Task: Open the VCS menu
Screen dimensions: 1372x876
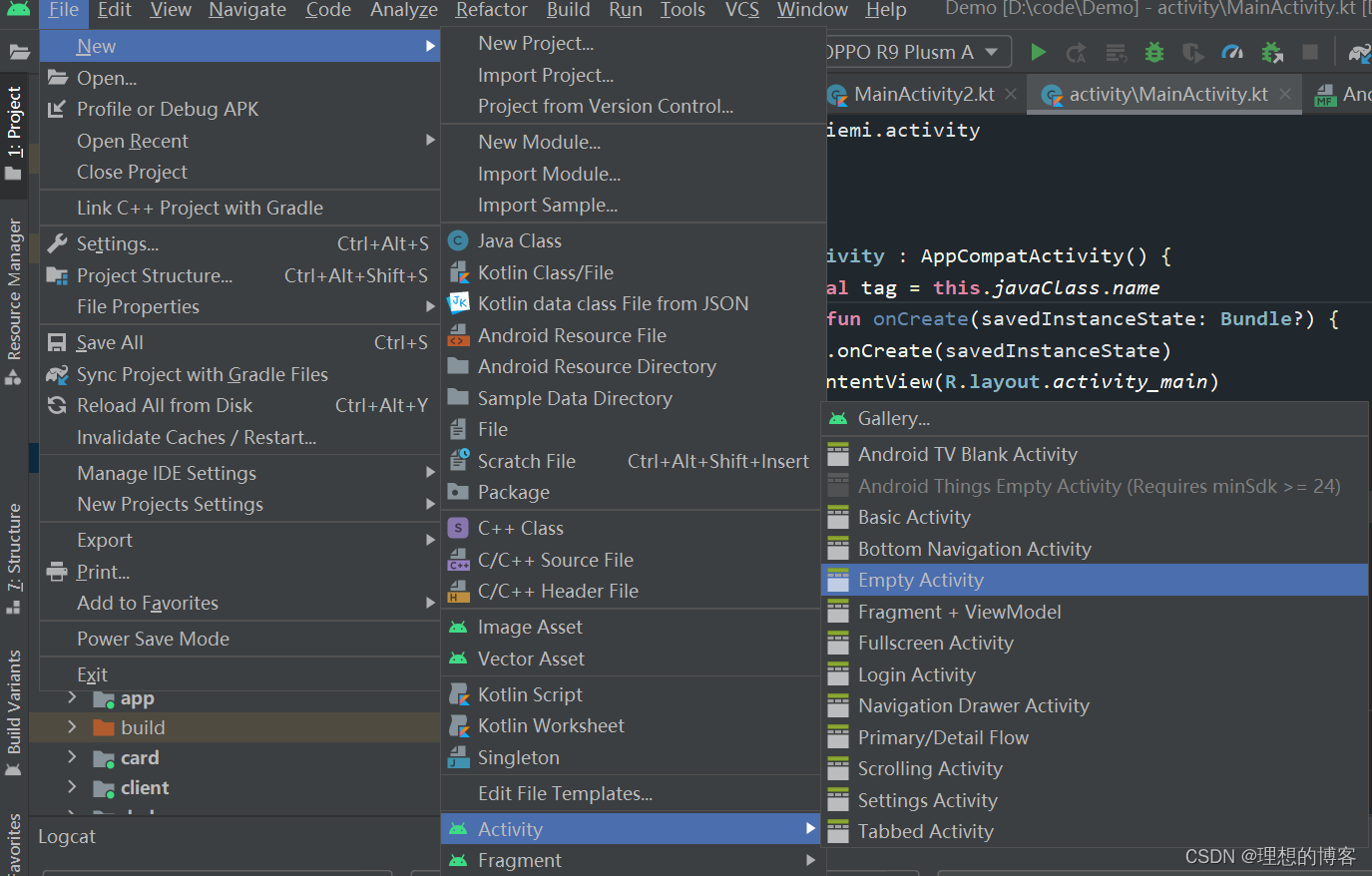Action: tap(742, 10)
